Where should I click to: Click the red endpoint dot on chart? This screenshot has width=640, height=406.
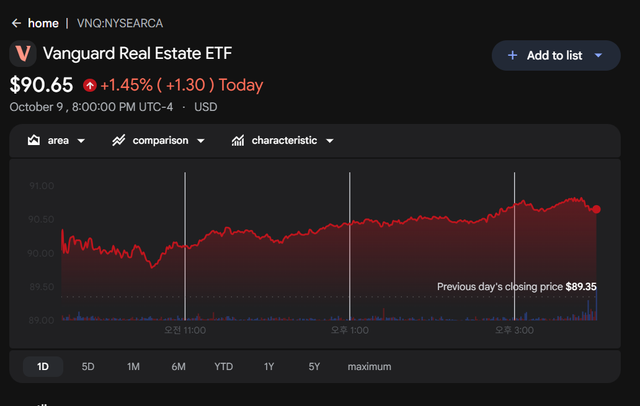click(596, 209)
